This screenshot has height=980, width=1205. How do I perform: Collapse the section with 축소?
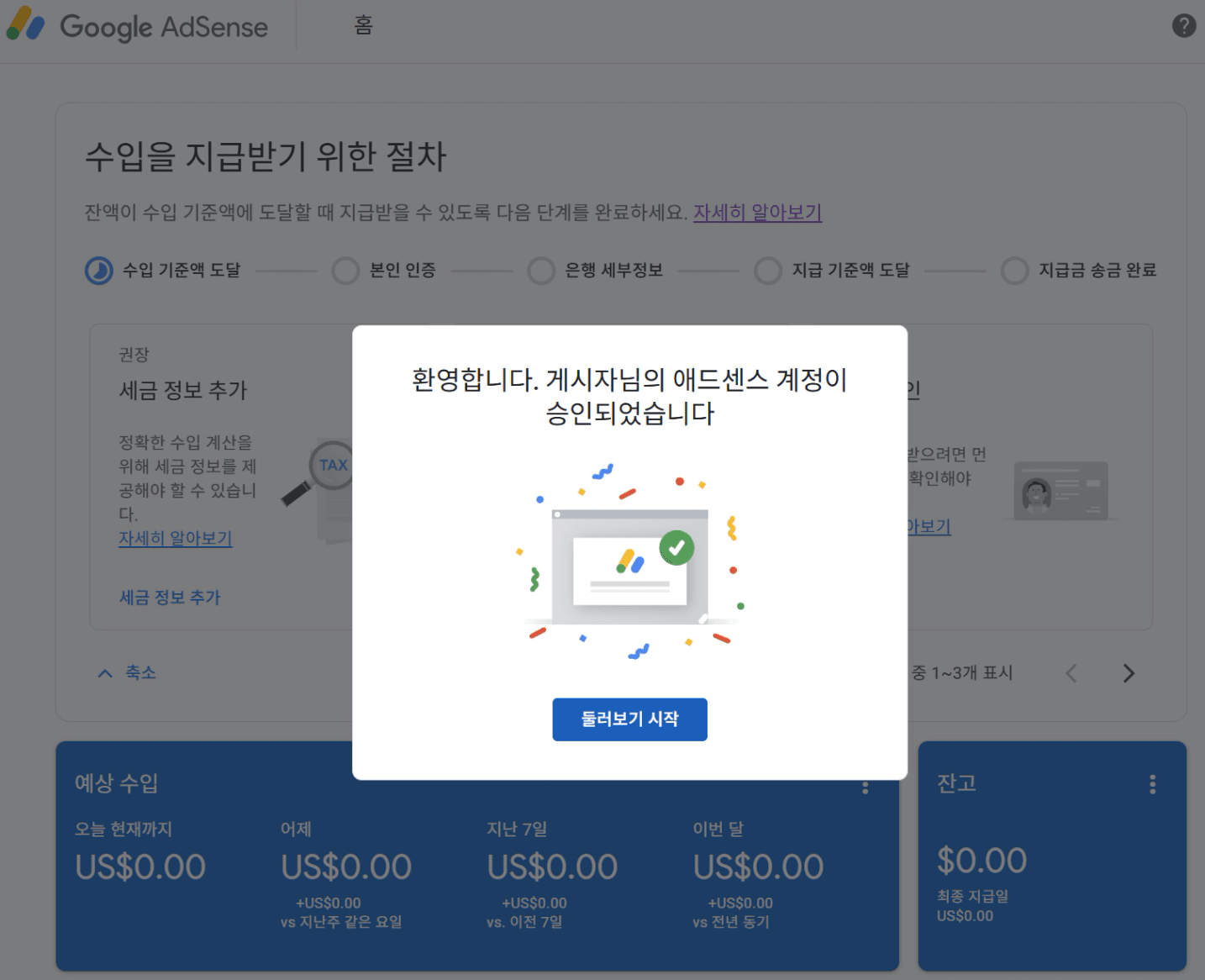pyautogui.click(x=128, y=672)
